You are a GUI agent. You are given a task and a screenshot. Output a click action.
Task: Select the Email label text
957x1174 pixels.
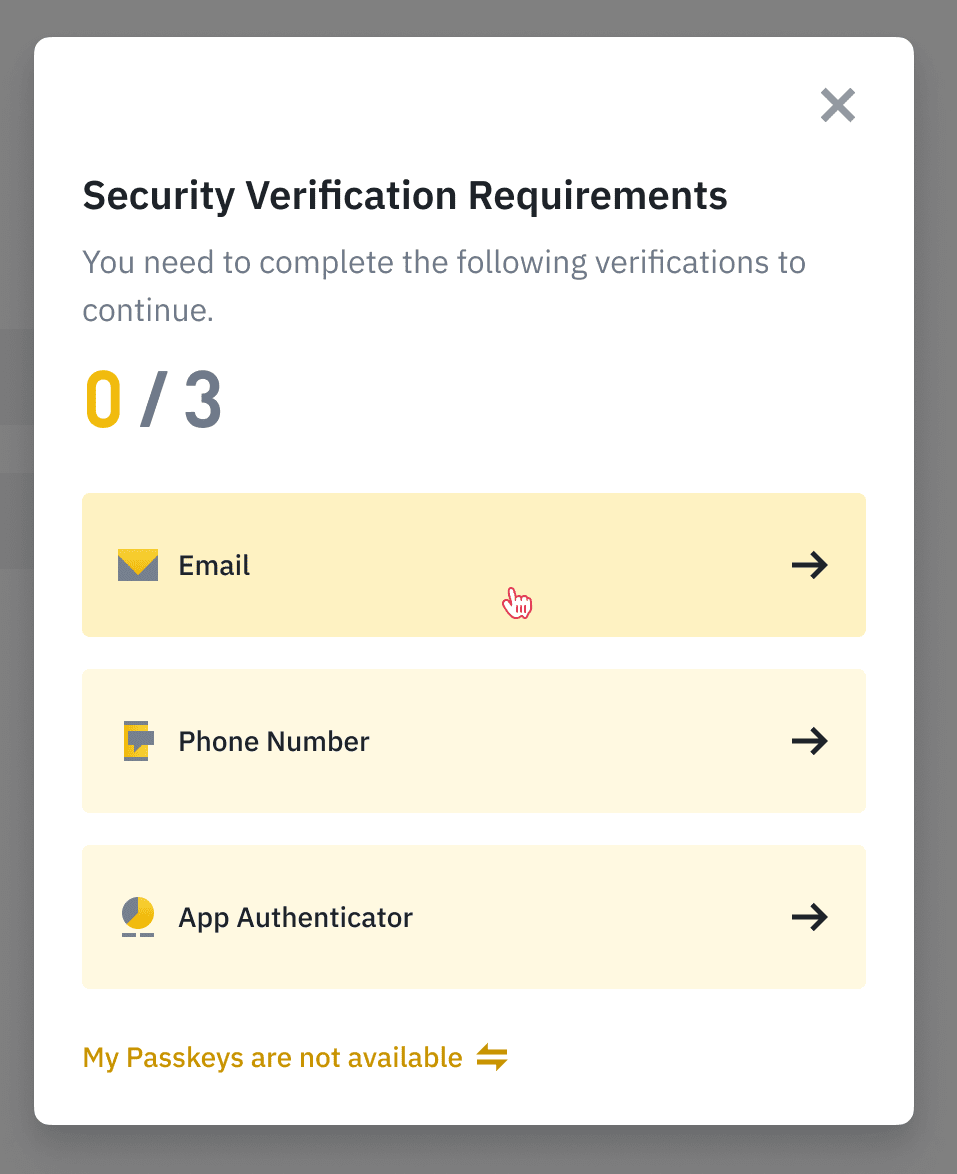point(214,565)
